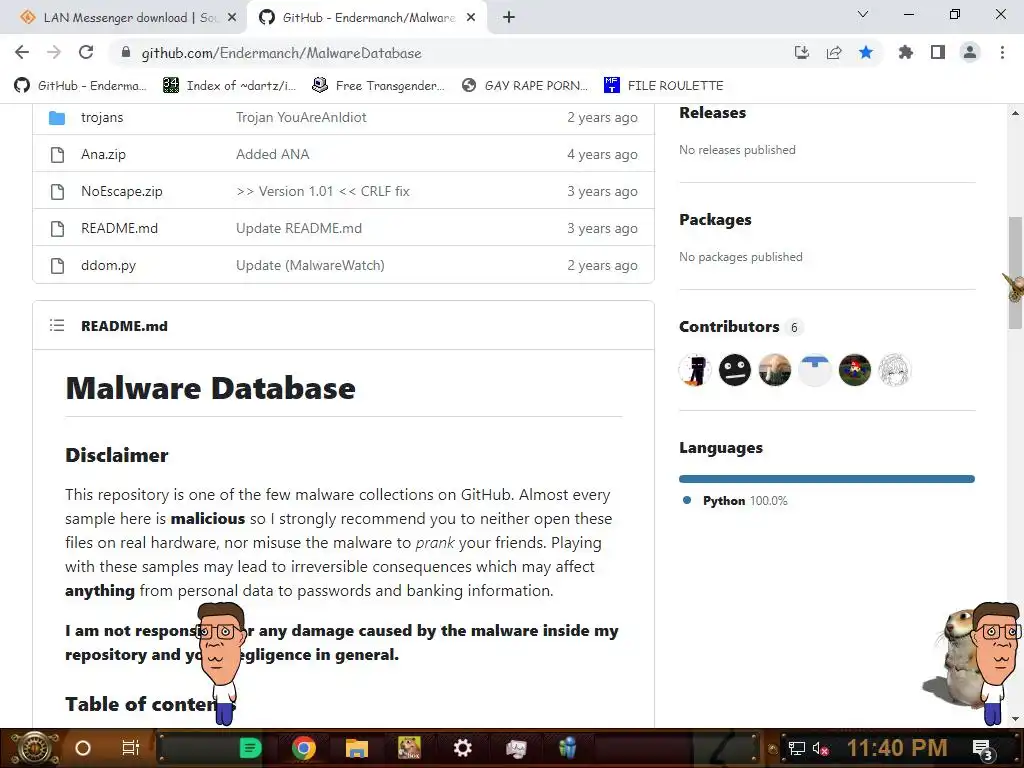Click the file icon beside Ana.zip

(57, 155)
